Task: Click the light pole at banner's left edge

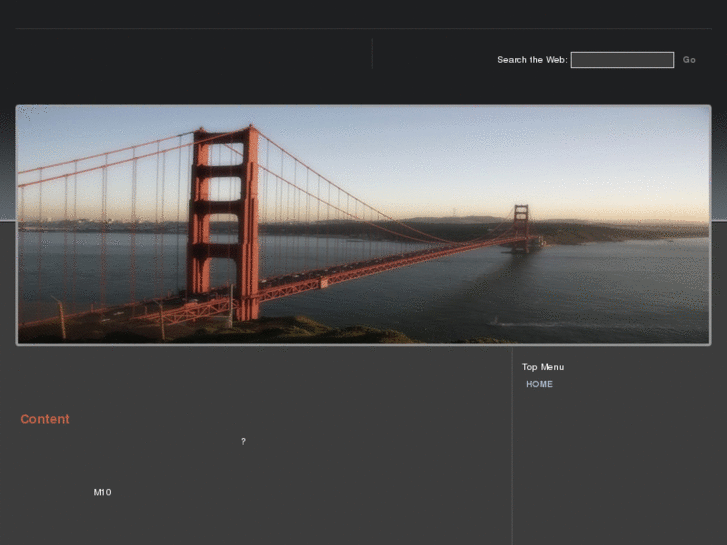Action: pyautogui.click(x=59, y=317)
